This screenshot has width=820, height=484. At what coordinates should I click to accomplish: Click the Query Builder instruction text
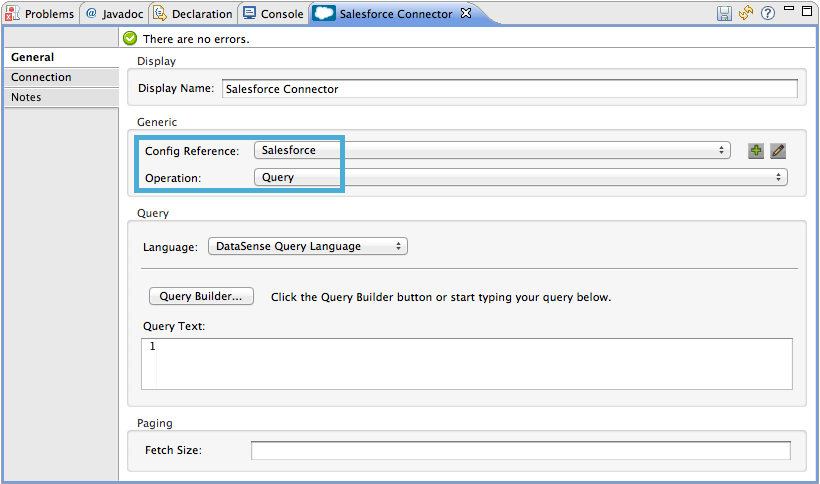pos(441,297)
